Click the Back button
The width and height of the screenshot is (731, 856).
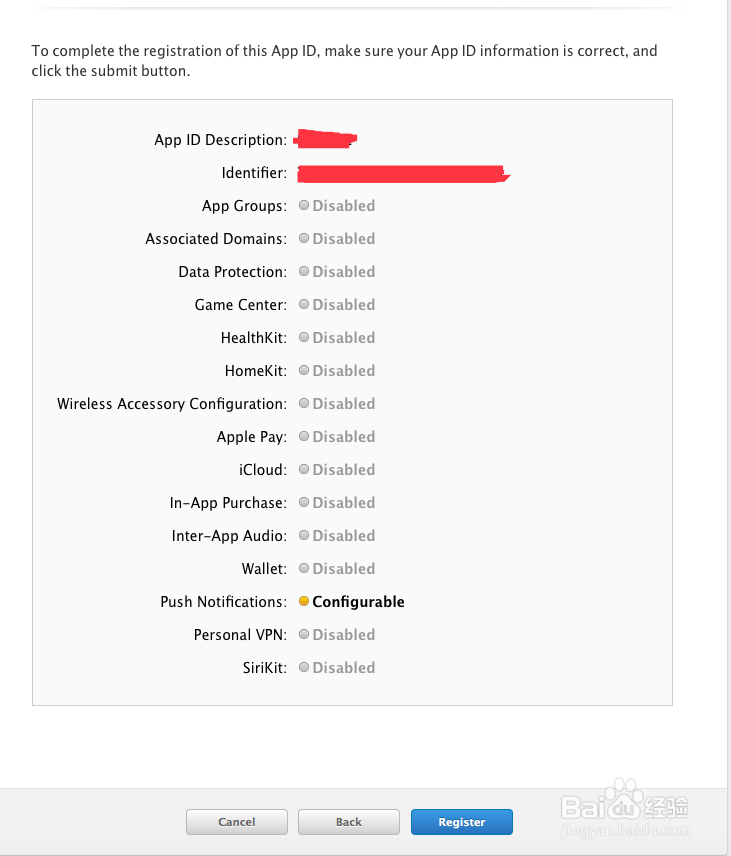(x=348, y=822)
